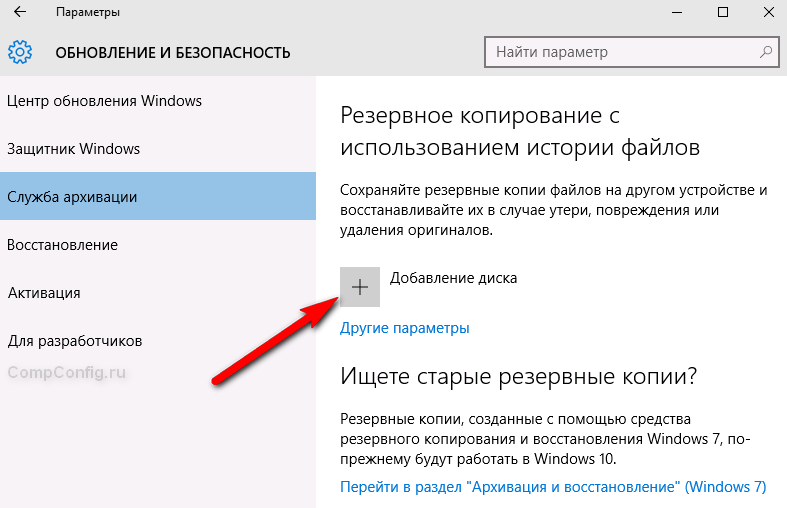Click the Ищете старые резервные копии heading
The width and height of the screenshot is (787, 508).
click(518, 377)
